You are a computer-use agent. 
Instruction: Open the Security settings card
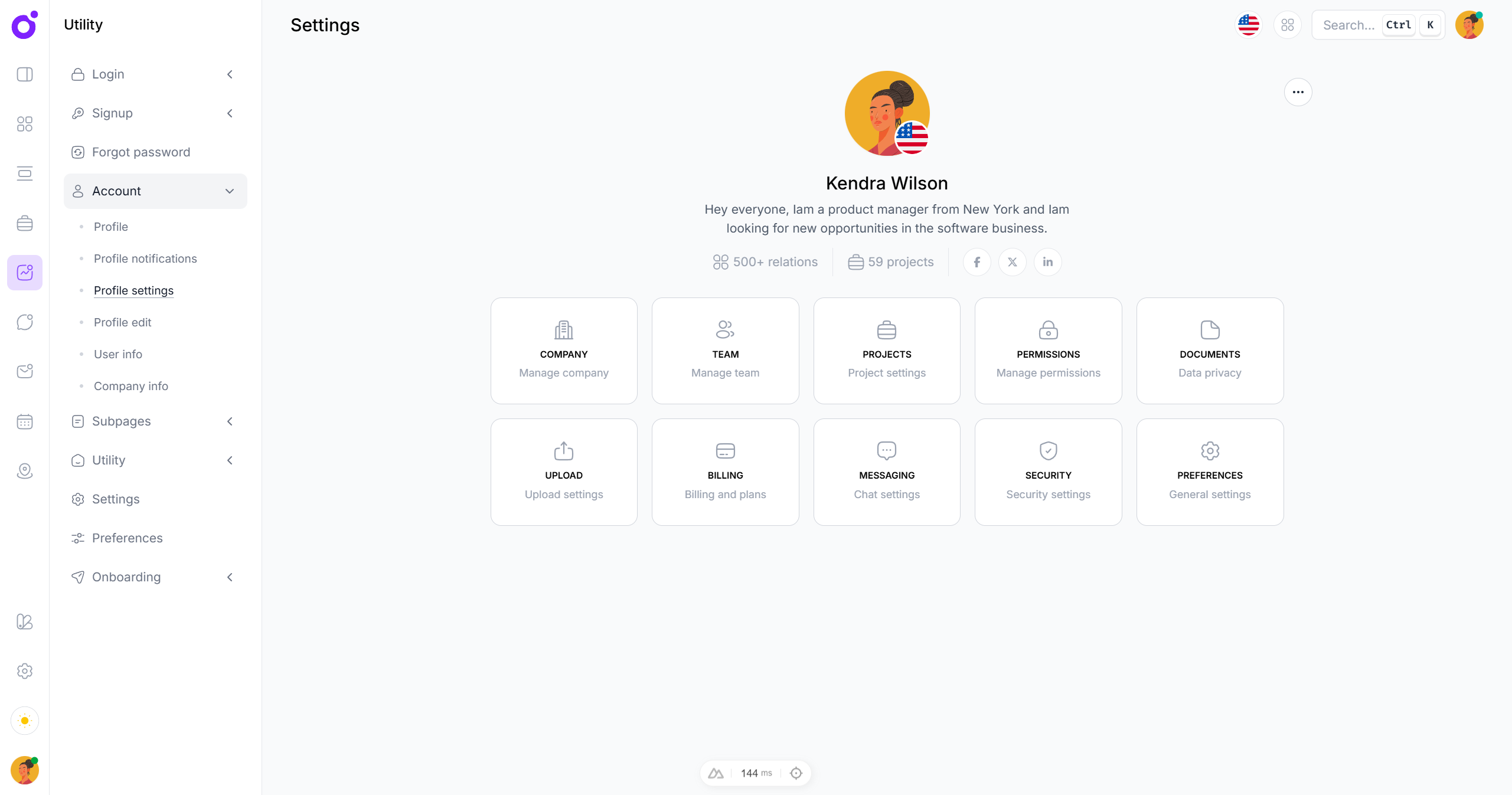click(1048, 472)
